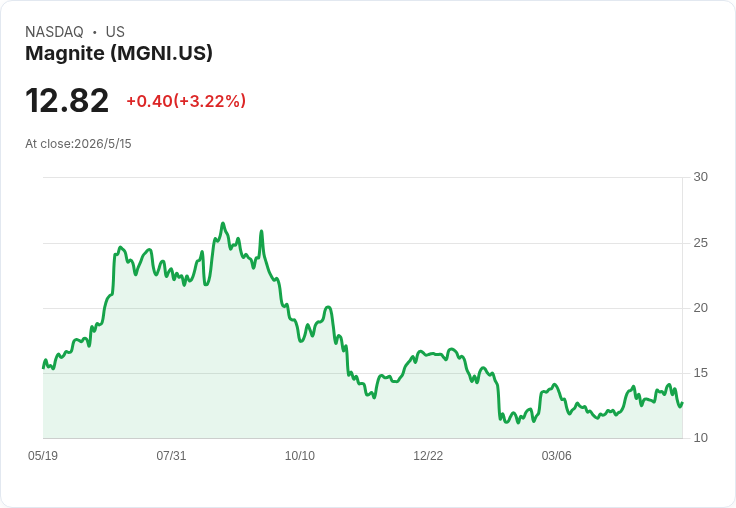Click the At close:2026/5/15 timestamp
This screenshot has height=508, width=736.
[x=78, y=144]
